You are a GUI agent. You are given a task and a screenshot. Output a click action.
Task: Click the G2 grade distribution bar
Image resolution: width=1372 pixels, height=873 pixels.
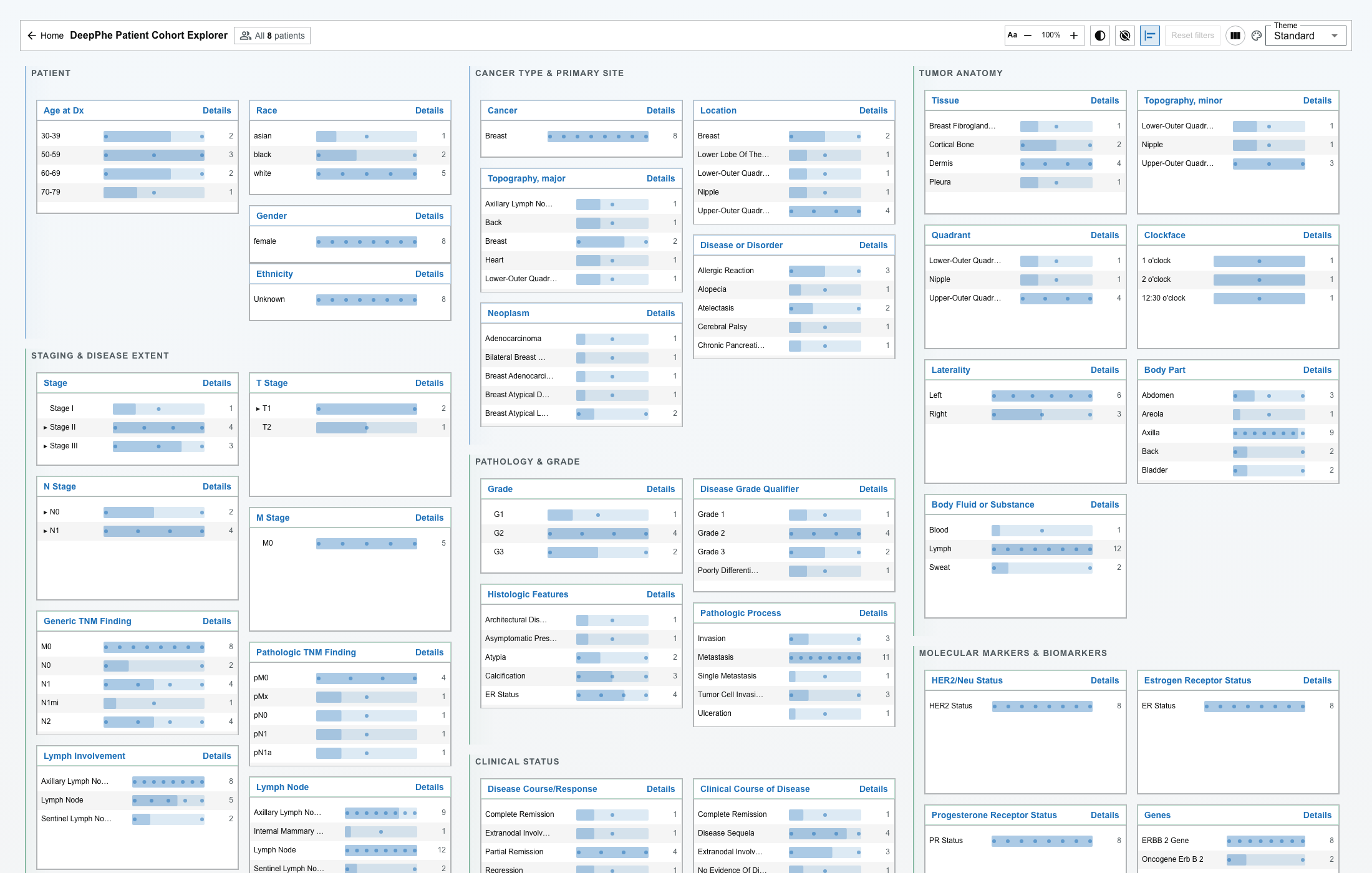point(598,533)
